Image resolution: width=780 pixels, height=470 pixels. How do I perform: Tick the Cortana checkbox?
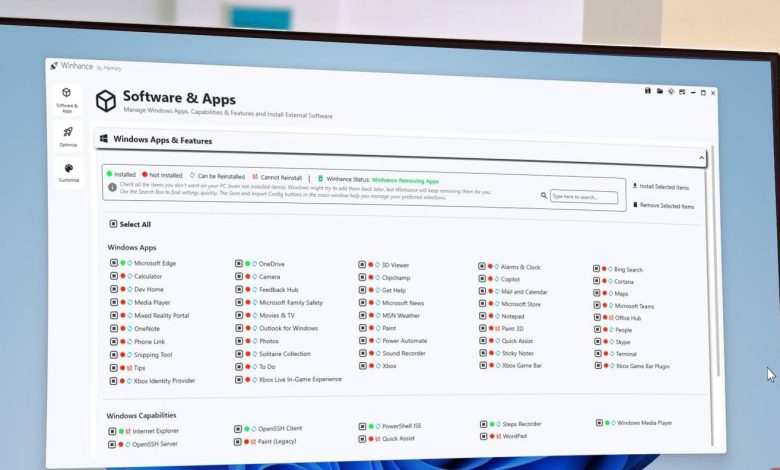coord(596,282)
